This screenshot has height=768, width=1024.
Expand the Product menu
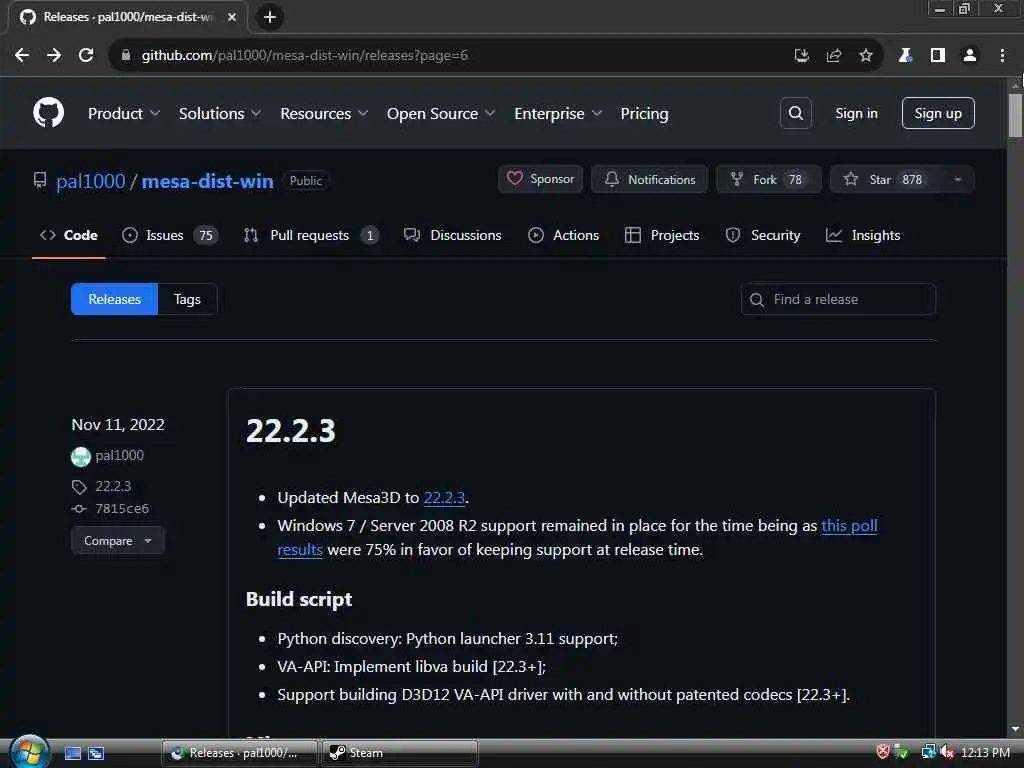tap(123, 114)
